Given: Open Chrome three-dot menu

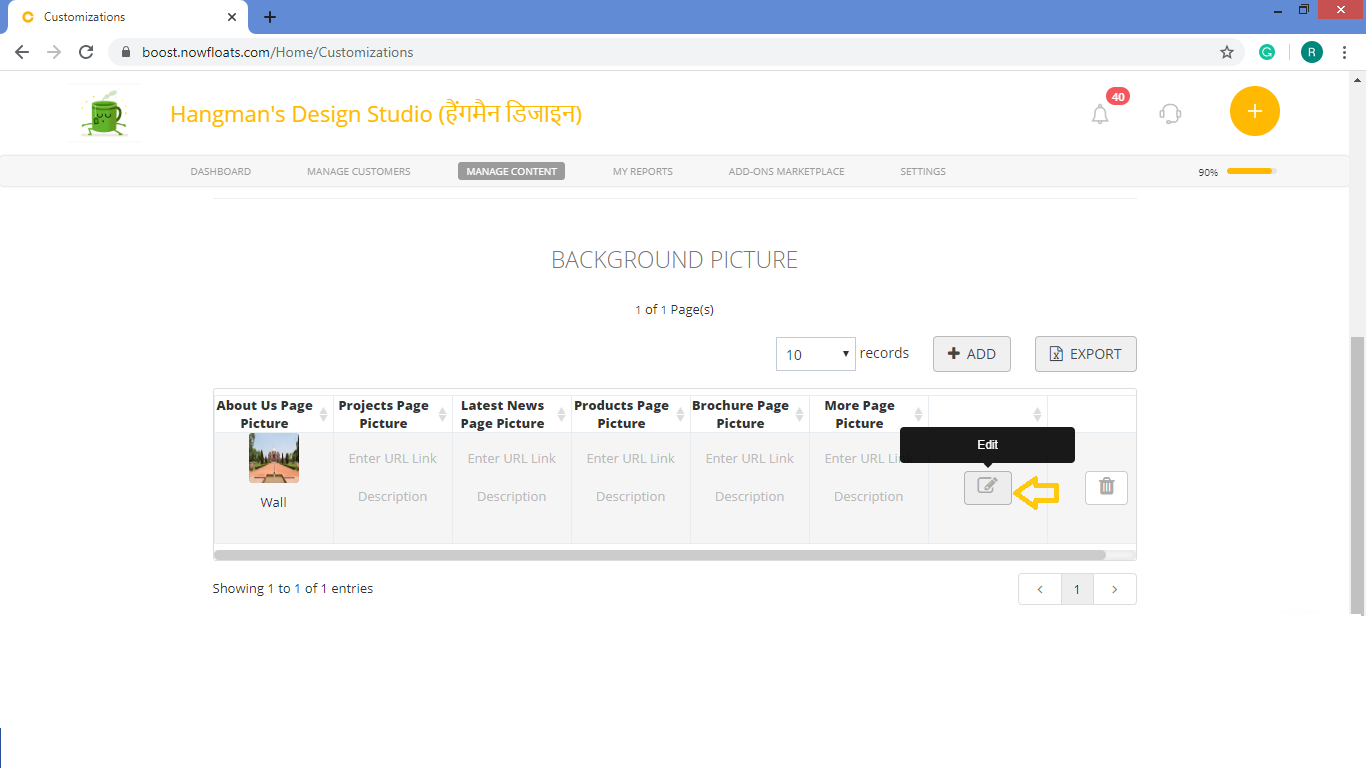Looking at the screenshot, I should tap(1344, 52).
